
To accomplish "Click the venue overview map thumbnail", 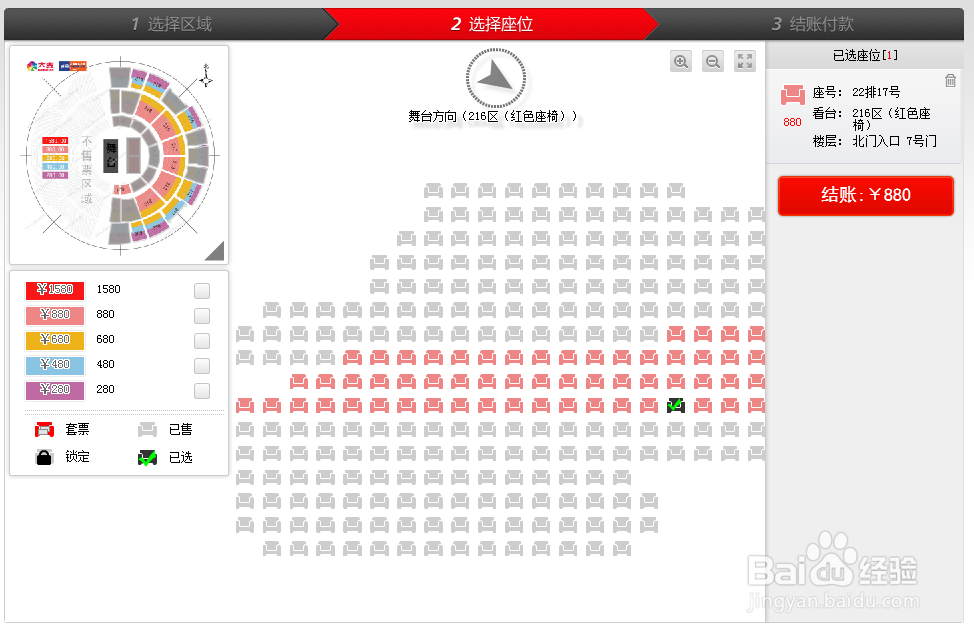I will point(119,155).
